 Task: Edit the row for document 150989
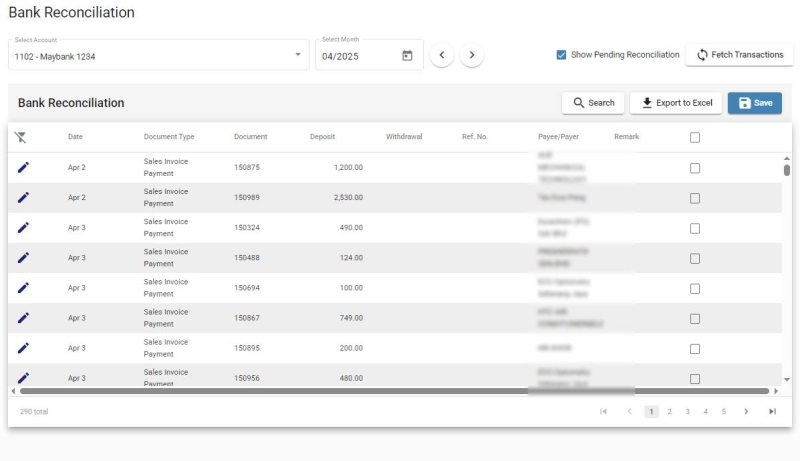point(23,197)
